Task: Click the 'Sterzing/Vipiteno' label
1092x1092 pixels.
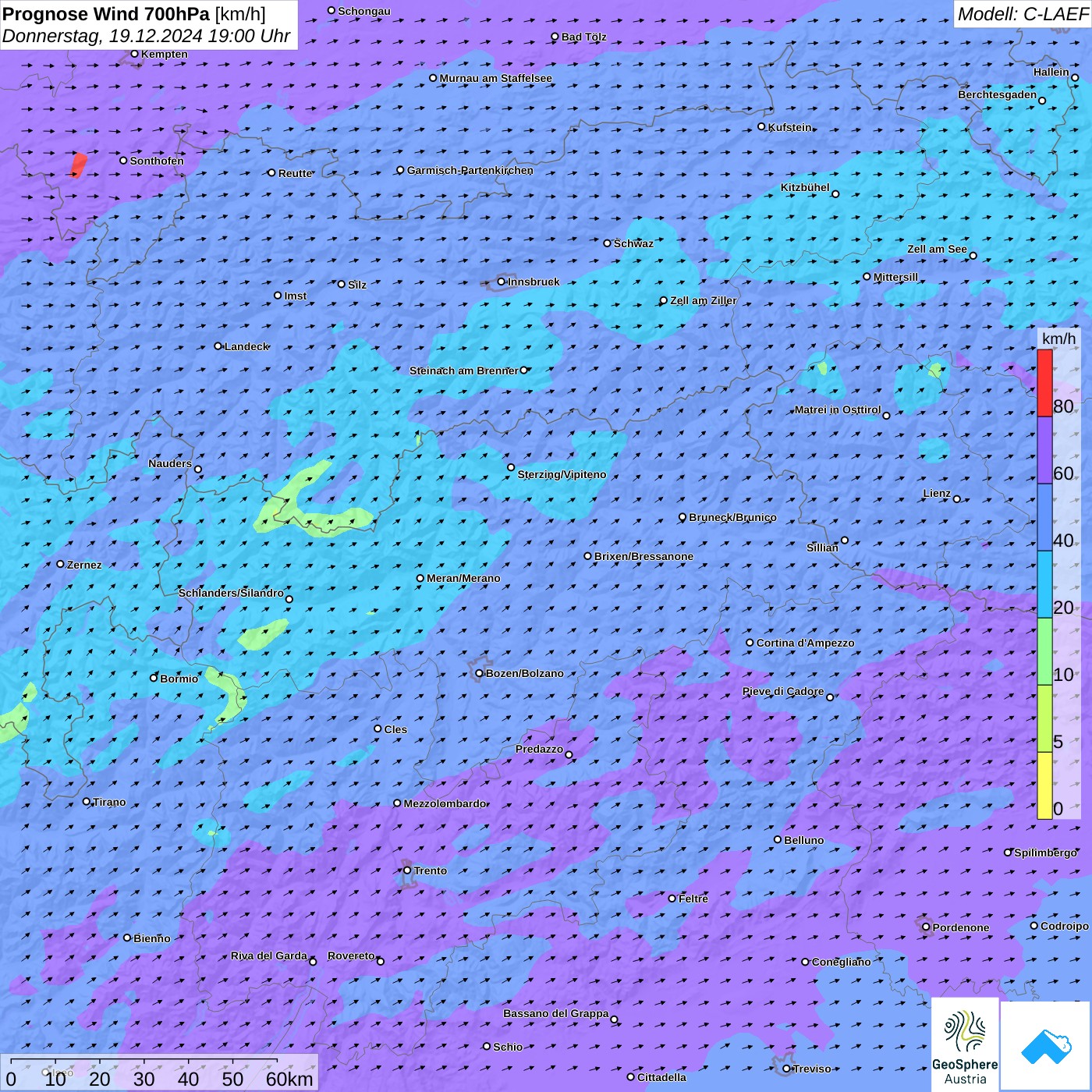Action: (x=562, y=474)
